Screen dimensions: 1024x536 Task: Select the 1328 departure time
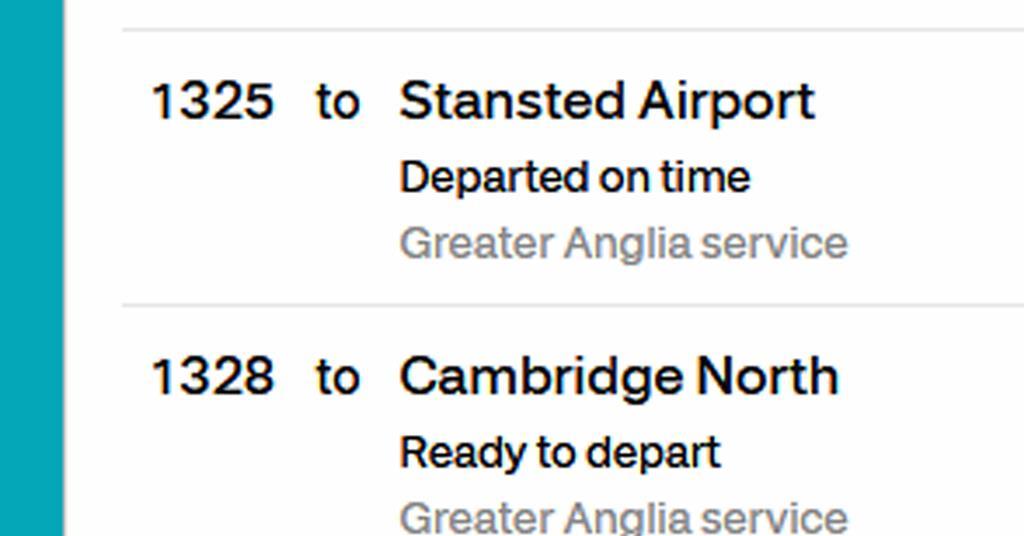(212, 377)
